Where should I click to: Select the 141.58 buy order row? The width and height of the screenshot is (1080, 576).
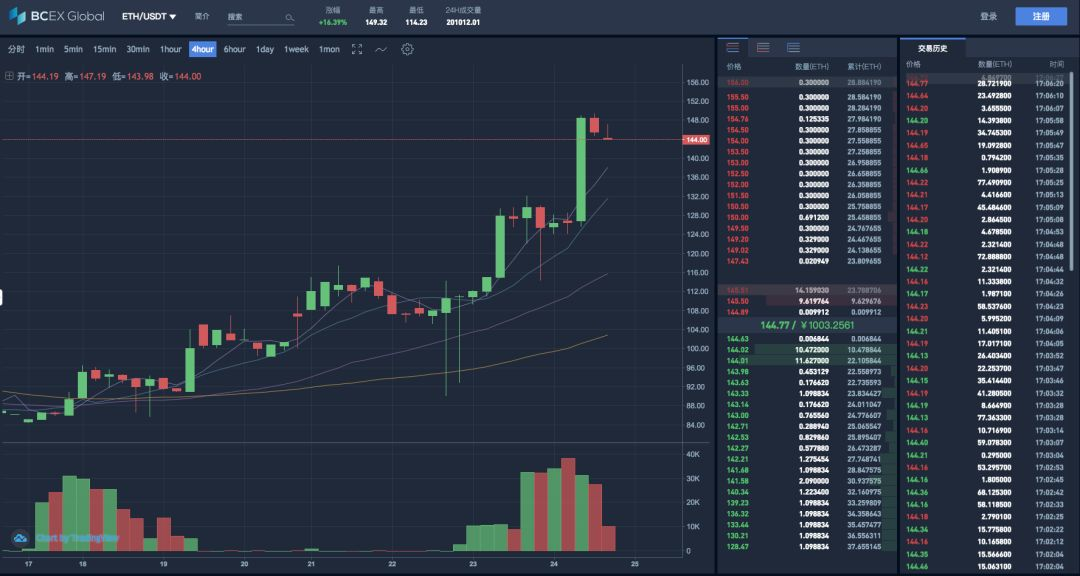807,481
